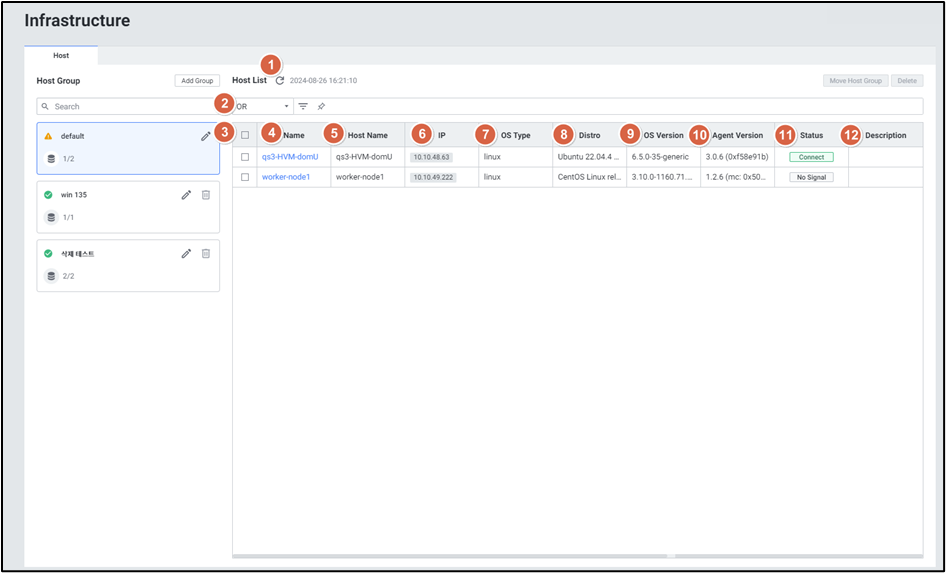The height and width of the screenshot is (573, 946).
Task: Click the horizontal scrollbar under the host table
Action: (450, 555)
